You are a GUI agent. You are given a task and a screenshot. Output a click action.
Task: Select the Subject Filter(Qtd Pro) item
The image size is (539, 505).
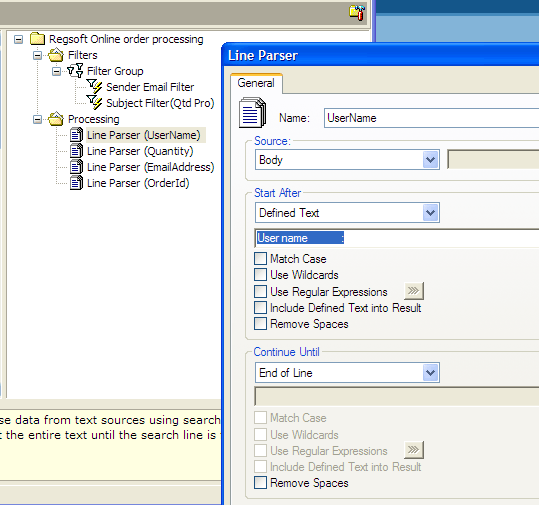(160, 103)
